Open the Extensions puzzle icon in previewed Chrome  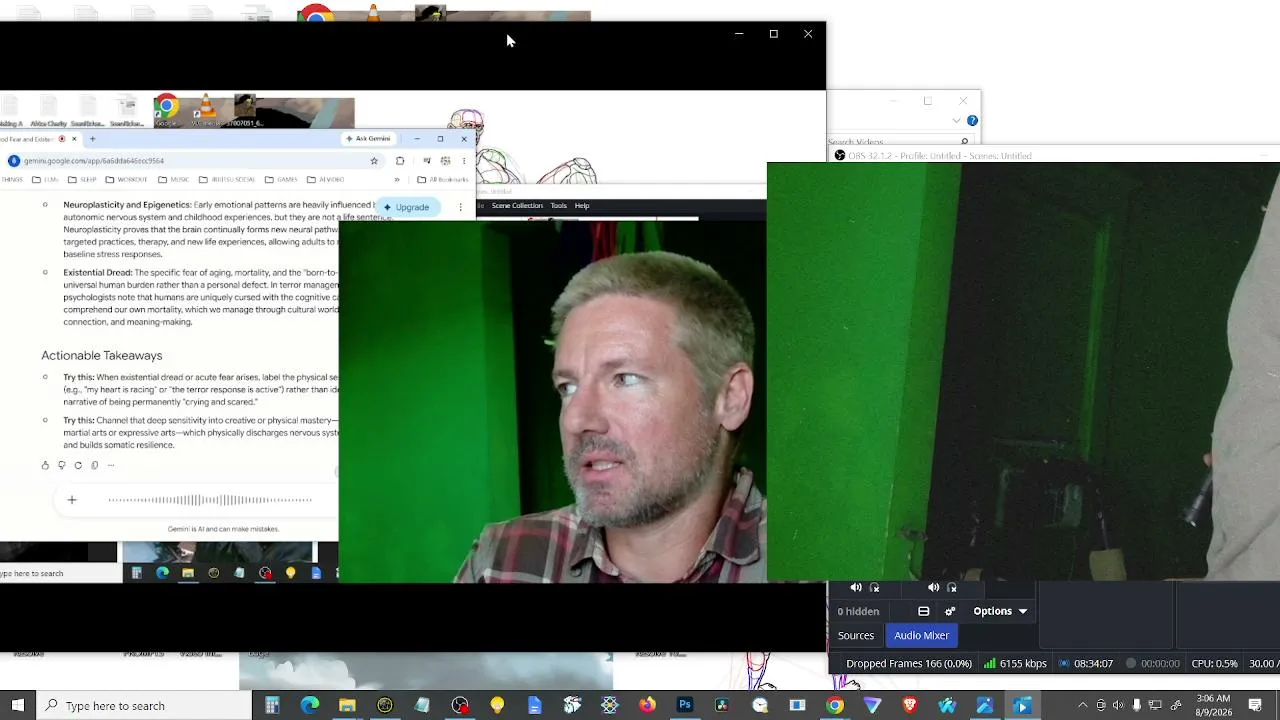pos(400,160)
